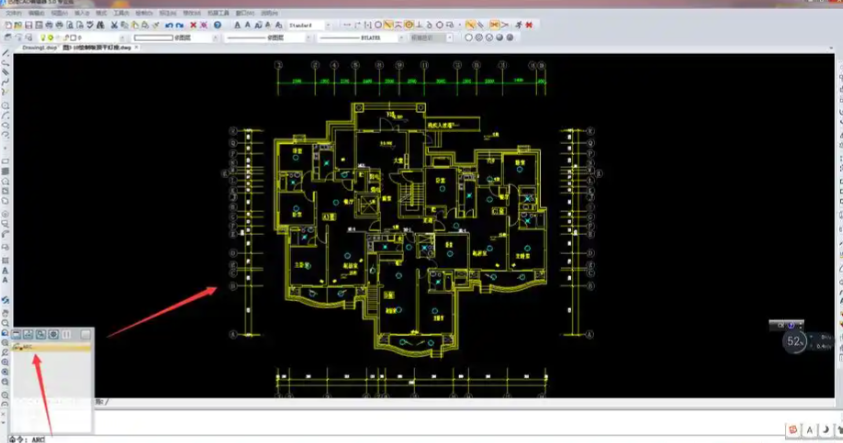Click the zoom magnifier below pan tool
Viewport: 843px width, 443px height.
(5, 323)
